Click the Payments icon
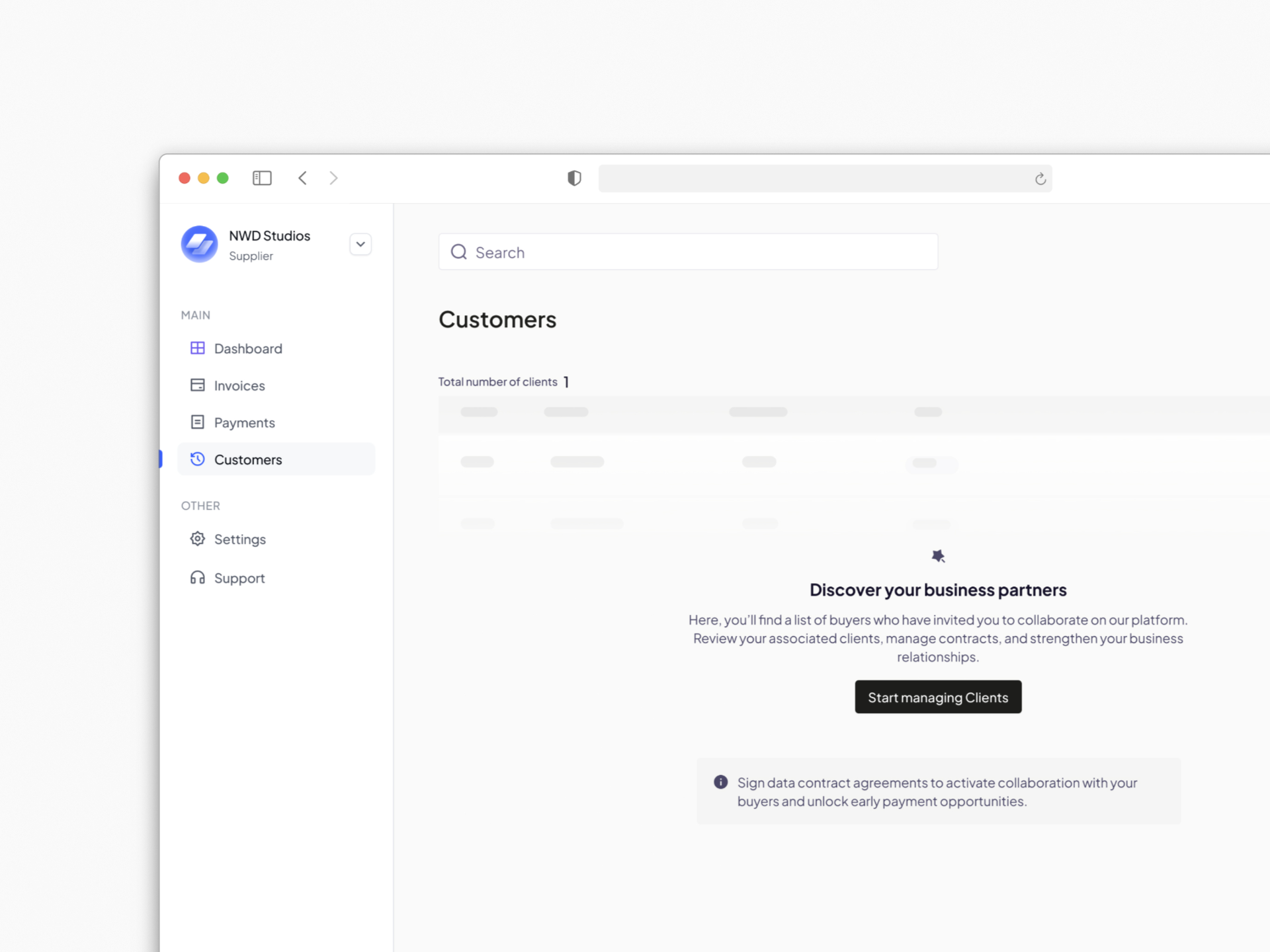 [x=197, y=422]
